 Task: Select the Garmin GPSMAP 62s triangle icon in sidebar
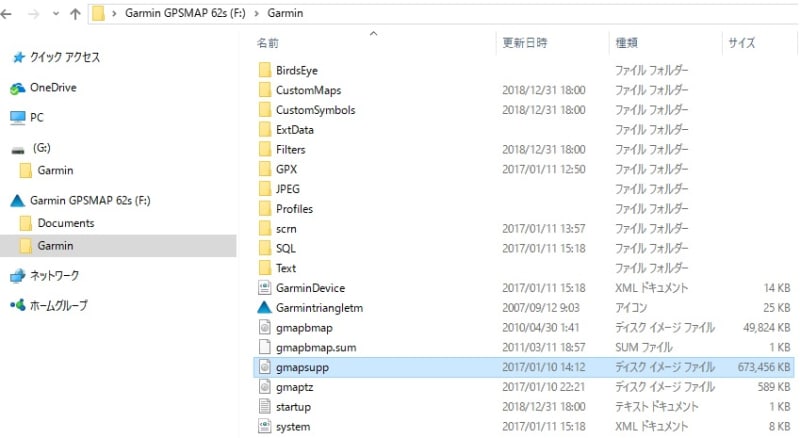point(17,201)
